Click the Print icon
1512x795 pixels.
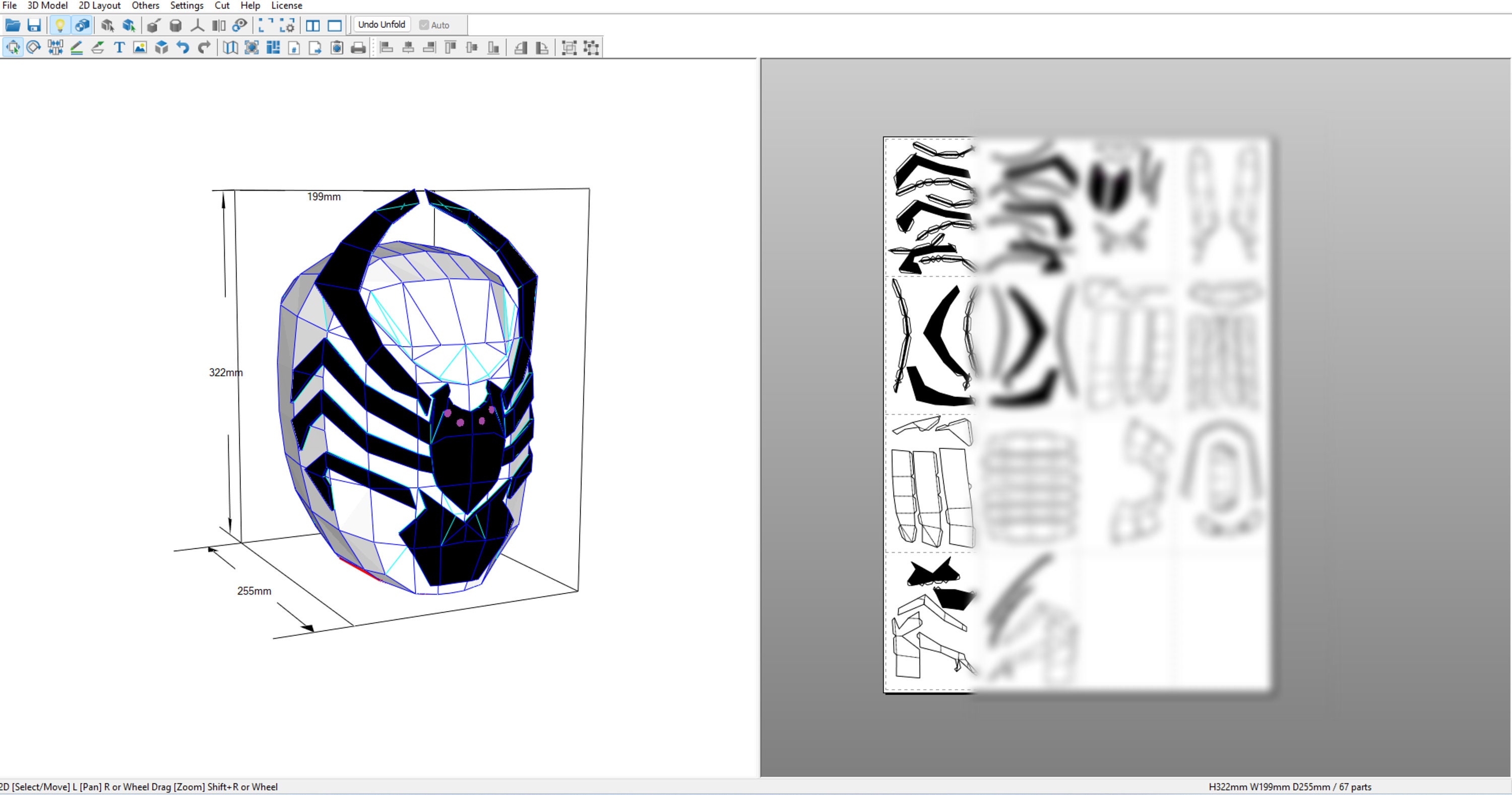click(x=358, y=47)
